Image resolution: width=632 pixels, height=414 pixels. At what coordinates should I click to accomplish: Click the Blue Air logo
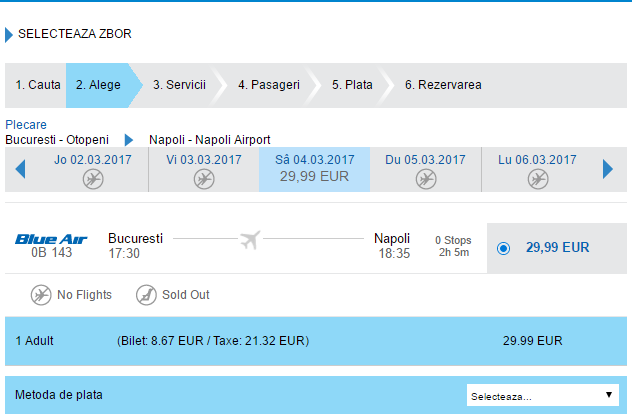point(51,238)
